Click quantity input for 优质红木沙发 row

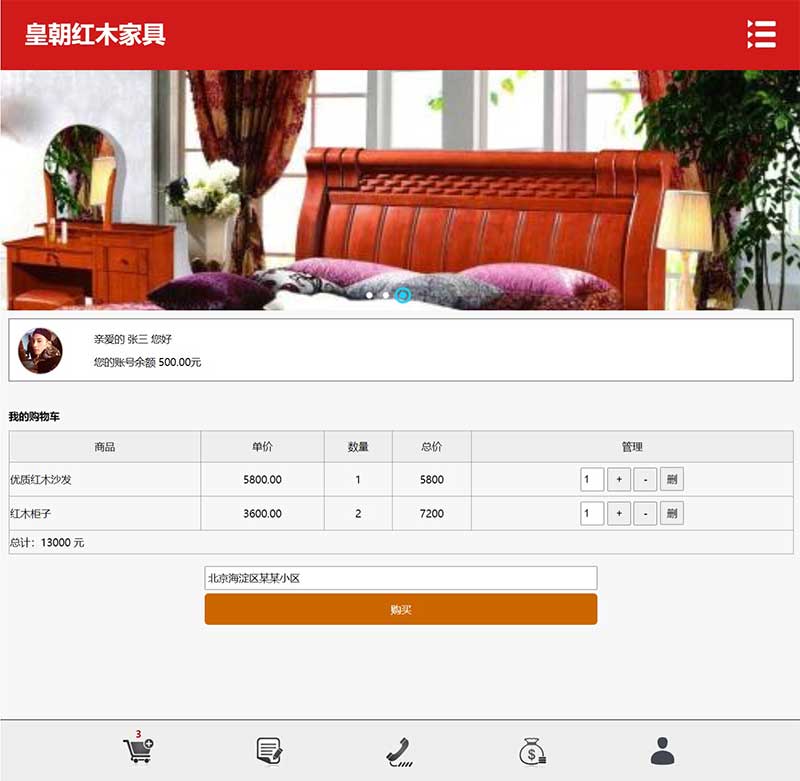click(x=592, y=480)
